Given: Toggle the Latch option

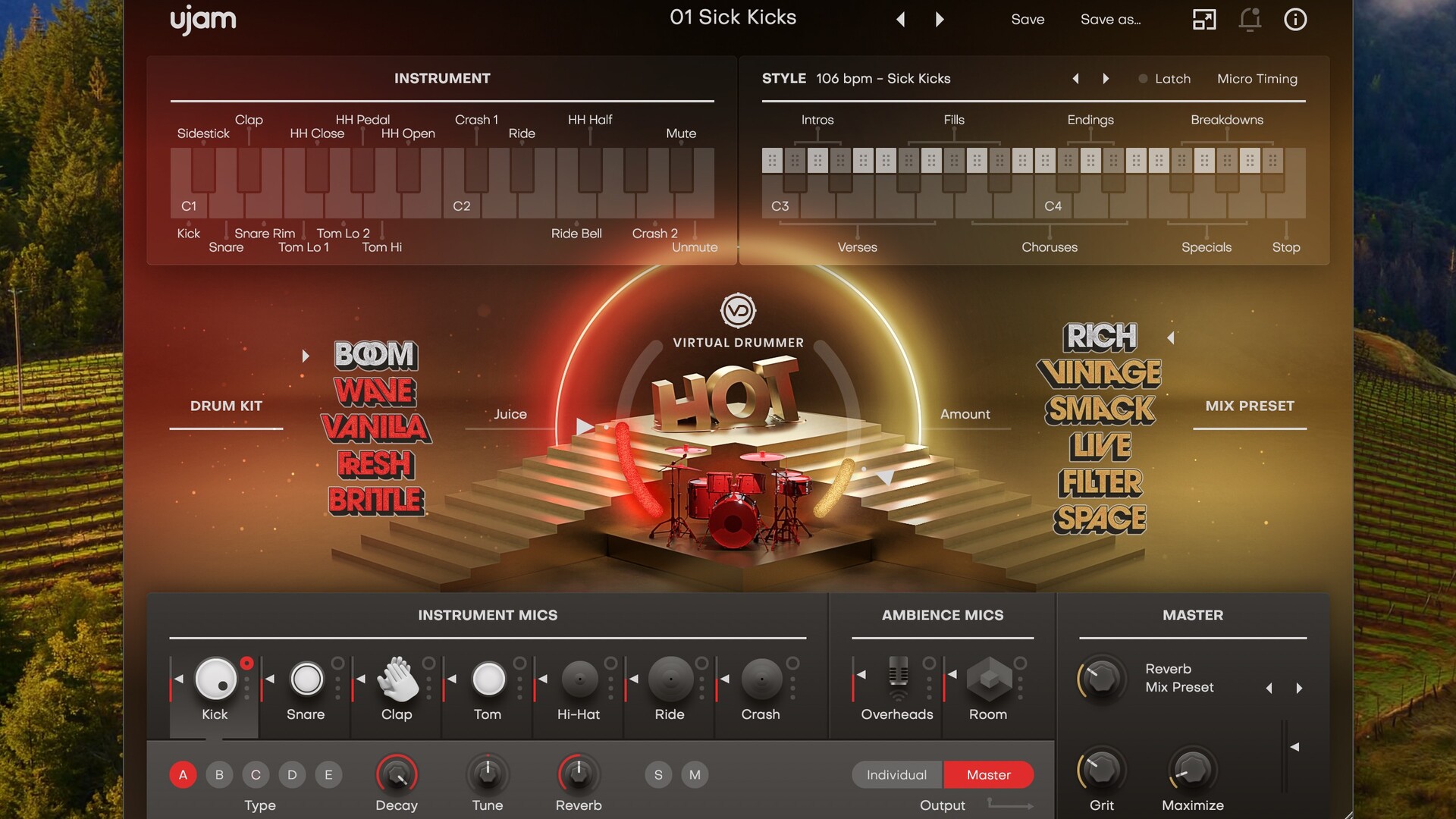Looking at the screenshot, I should 1164,79.
